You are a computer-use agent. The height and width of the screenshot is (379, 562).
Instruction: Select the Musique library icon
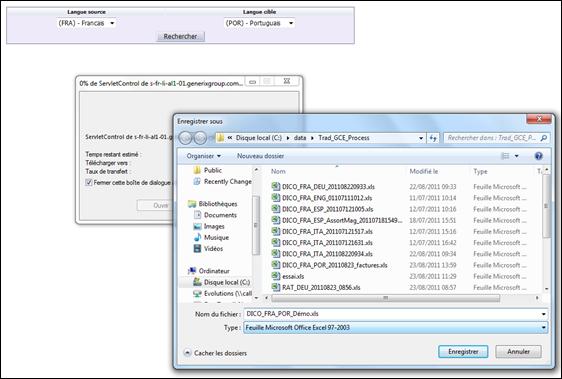point(197,237)
